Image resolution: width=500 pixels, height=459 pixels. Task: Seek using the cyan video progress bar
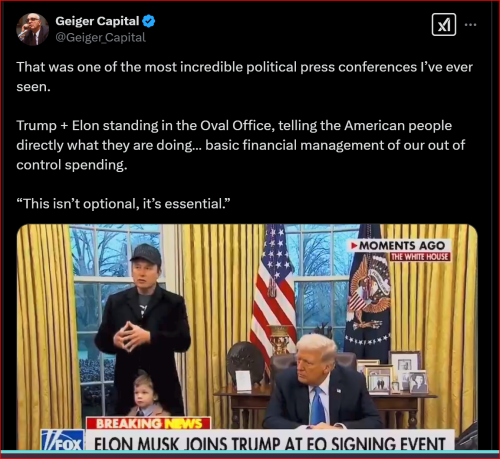[x=250, y=452]
